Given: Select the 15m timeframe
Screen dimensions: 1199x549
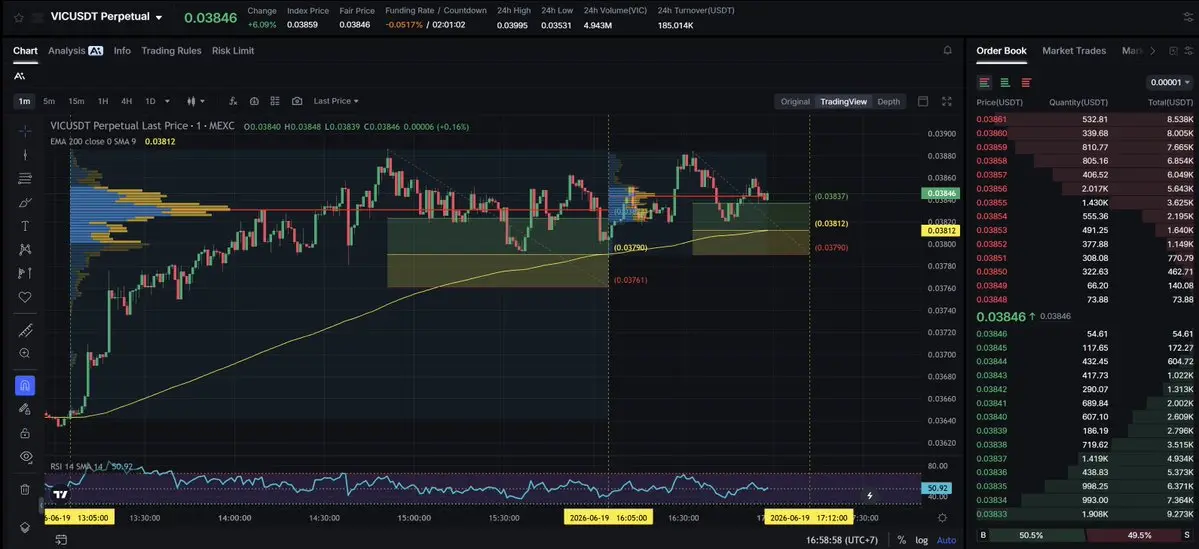Looking at the screenshot, I should coord(76,101).
